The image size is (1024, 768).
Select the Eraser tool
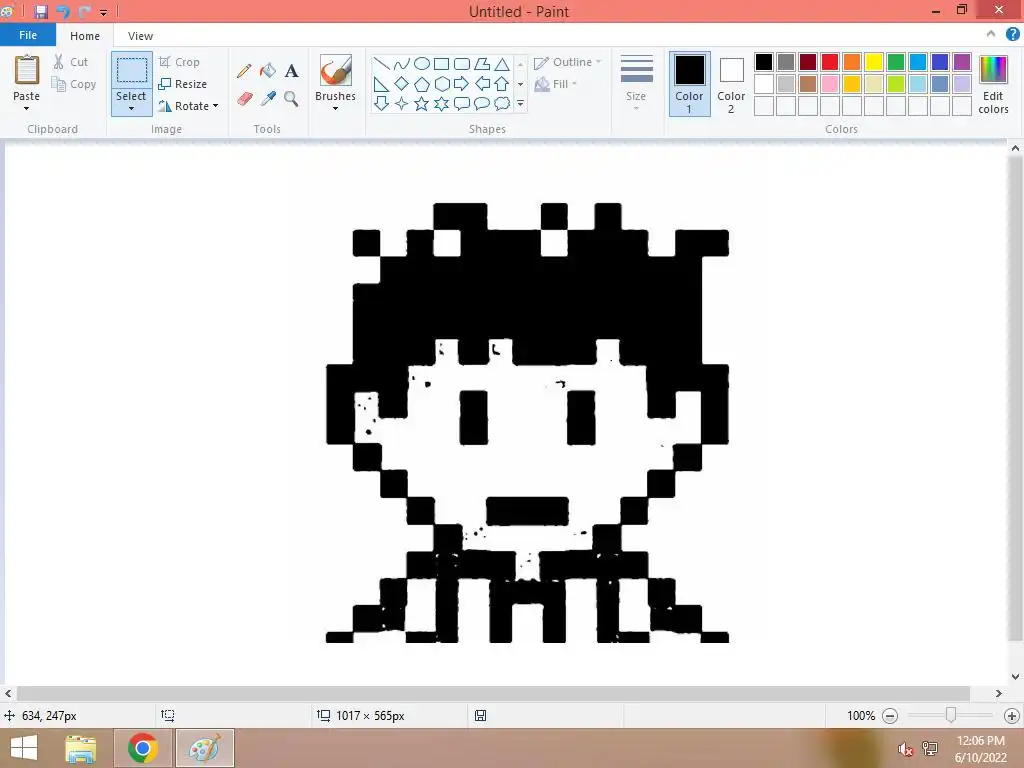[x=244, y=99]
